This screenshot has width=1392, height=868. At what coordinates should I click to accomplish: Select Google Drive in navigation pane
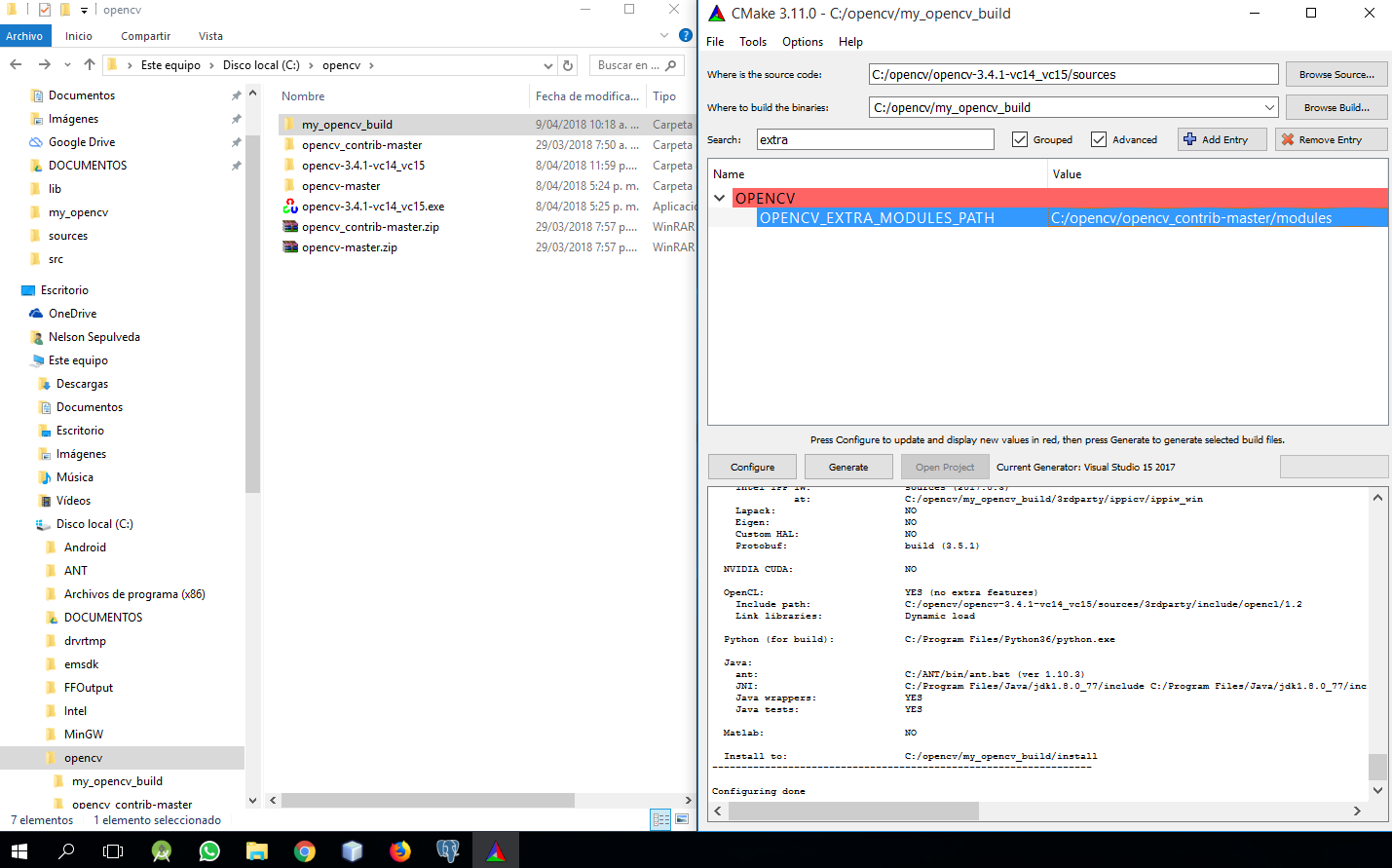click(82, 142)
